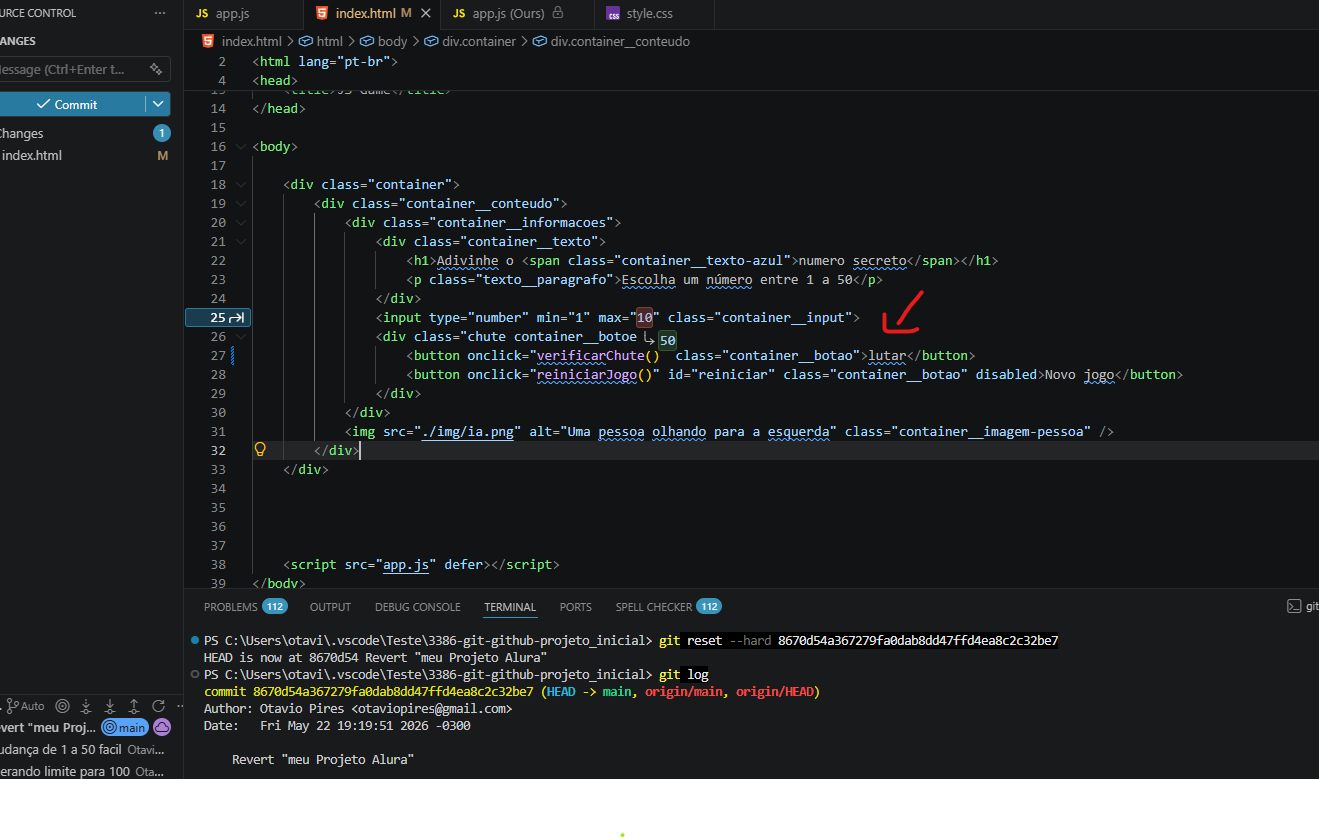This screenshot has width=1319, height=837.
Task: Click the Pull icon in graph toolbar
Action: point(110,706)
